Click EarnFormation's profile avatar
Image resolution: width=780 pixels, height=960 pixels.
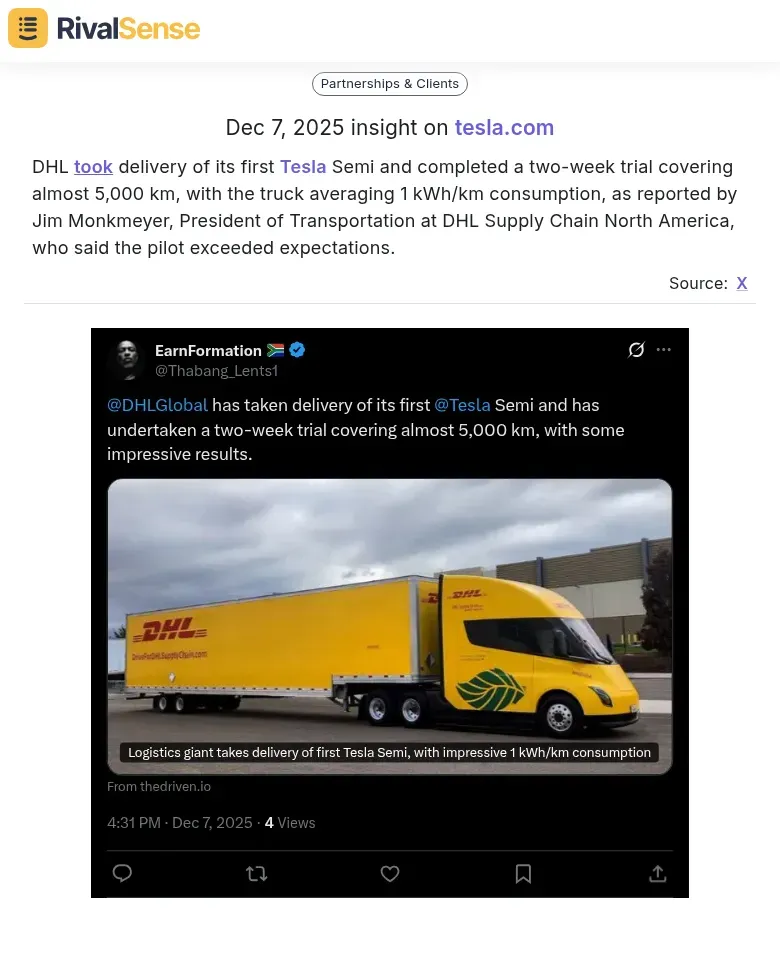(x=126, y=359)
